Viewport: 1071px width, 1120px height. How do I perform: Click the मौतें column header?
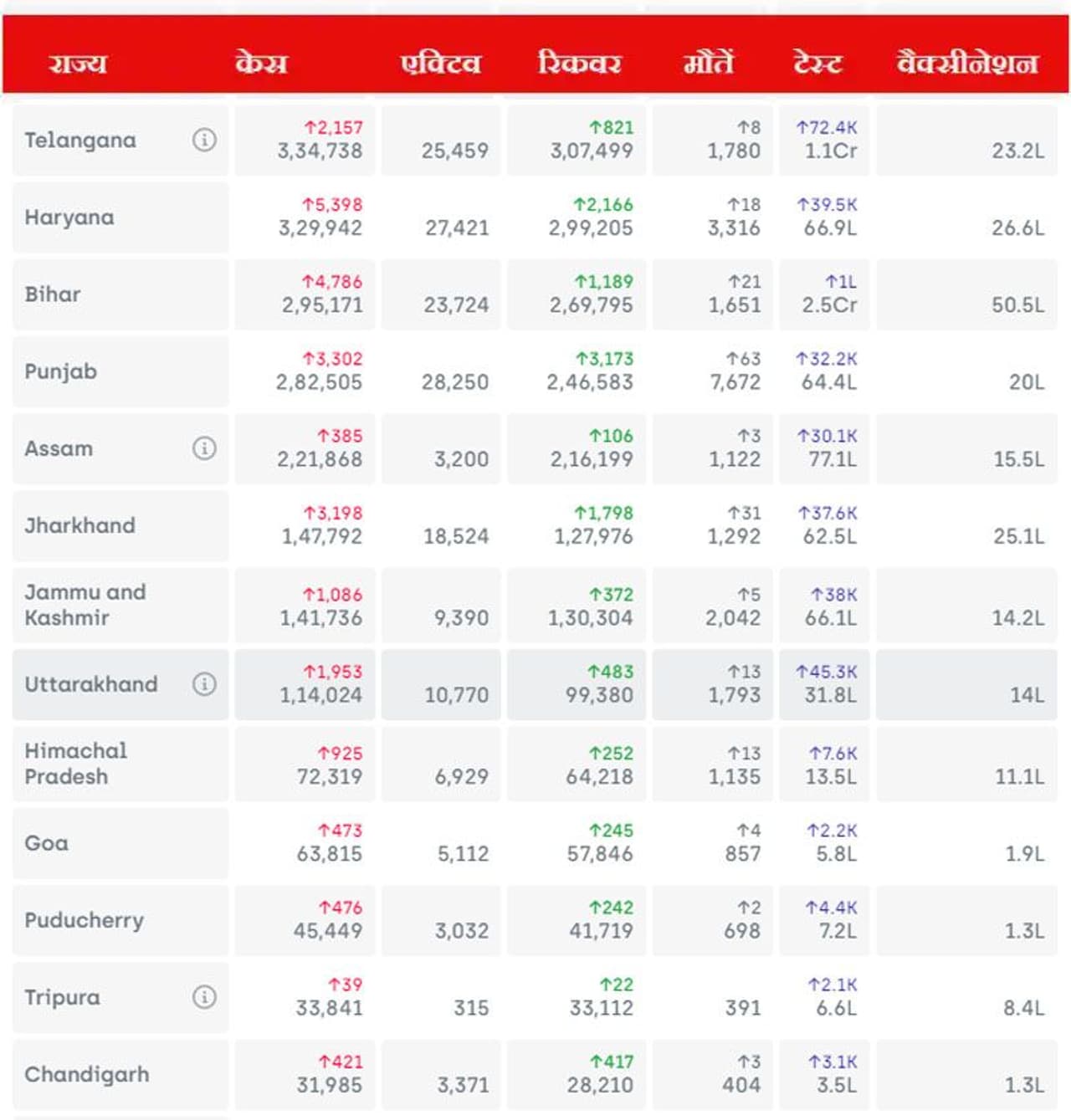coord(708,64)
